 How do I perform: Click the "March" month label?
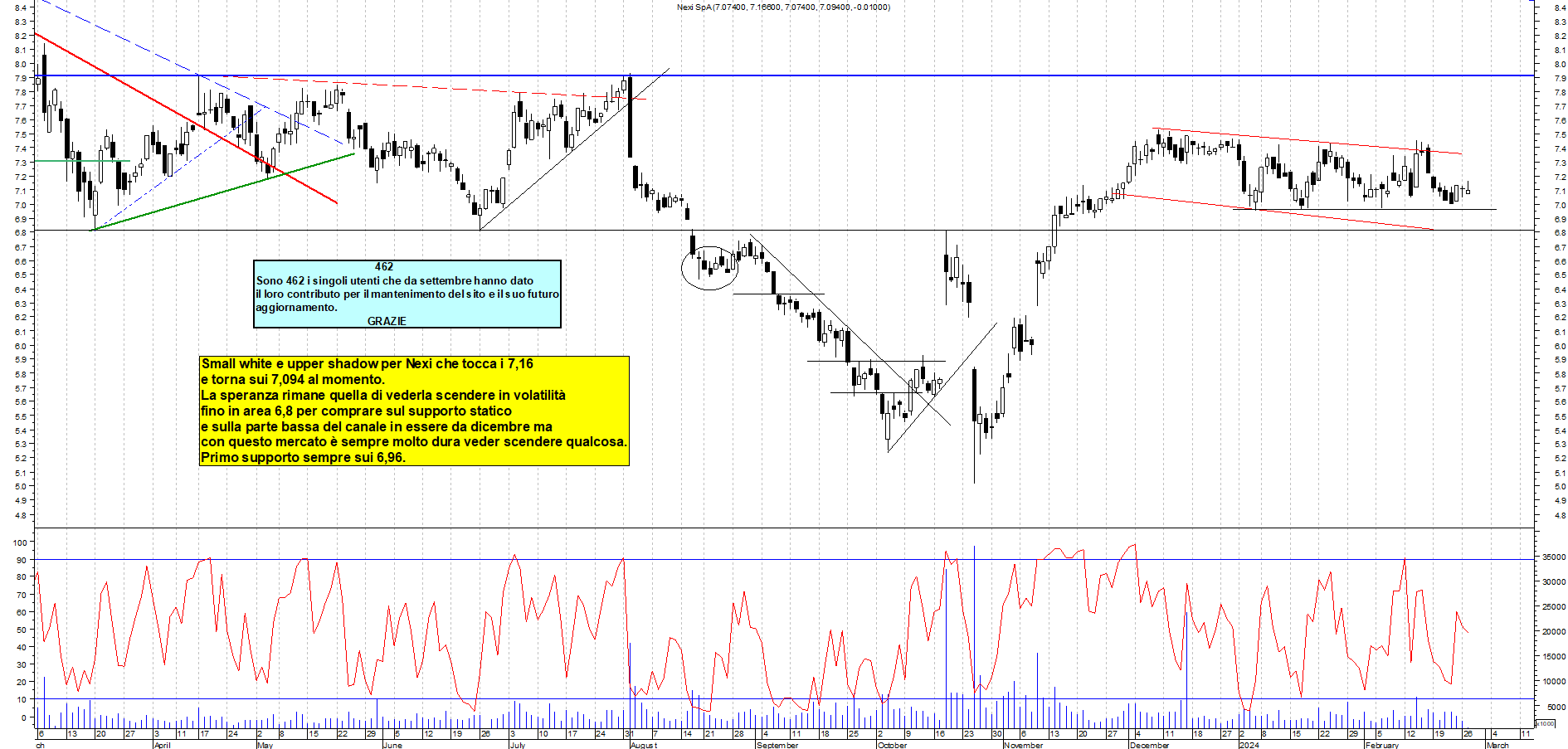(x=1497, y=745)
